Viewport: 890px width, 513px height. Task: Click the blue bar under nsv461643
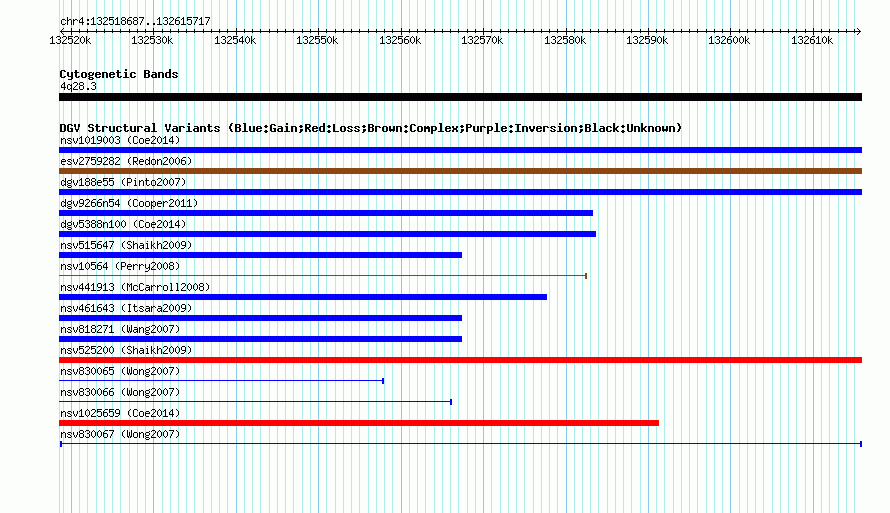pos(261,318)
